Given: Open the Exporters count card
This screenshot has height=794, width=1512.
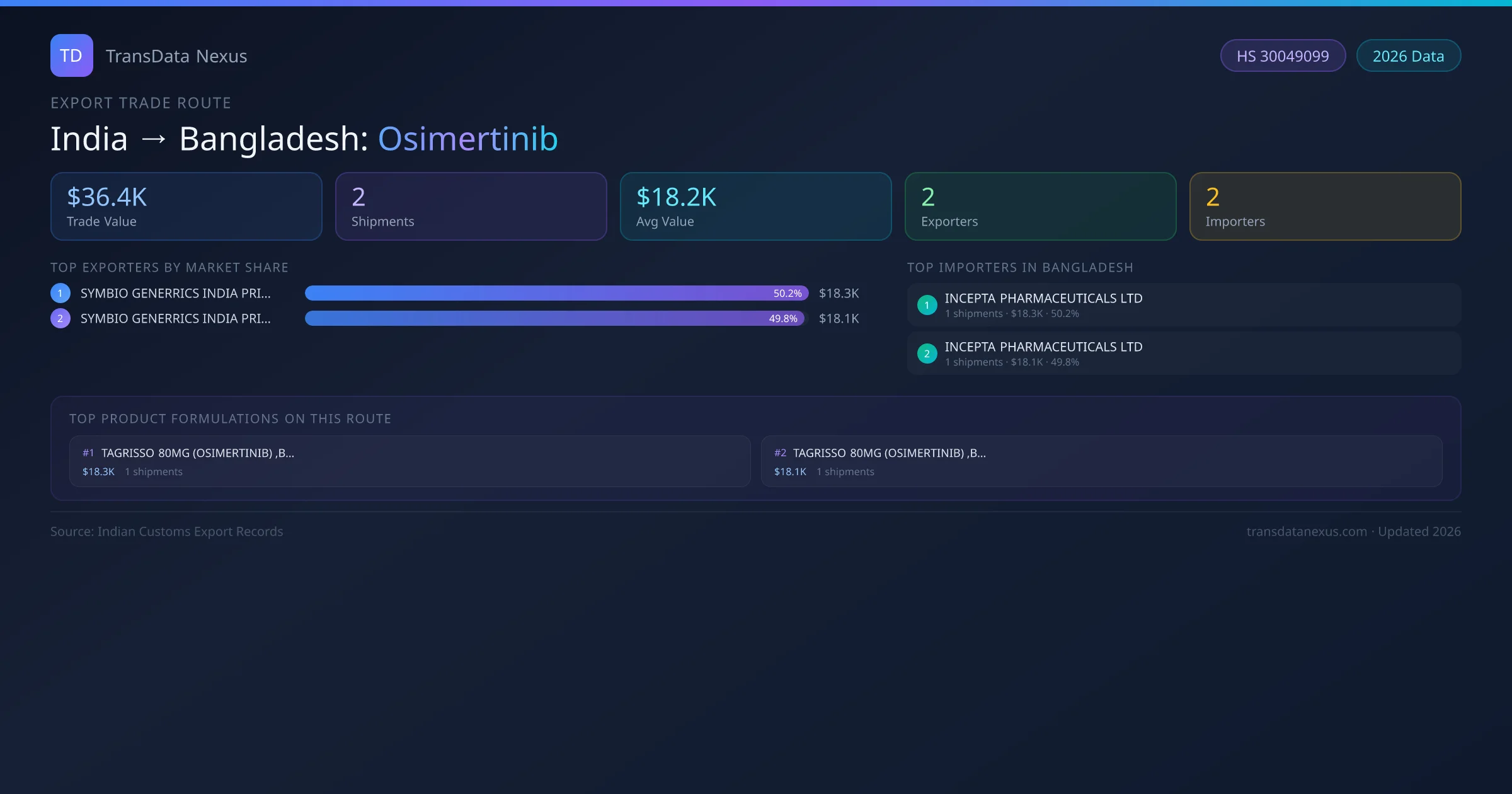Looking at the screenshot, I should pyautogui.click(x=1040, y=207).
